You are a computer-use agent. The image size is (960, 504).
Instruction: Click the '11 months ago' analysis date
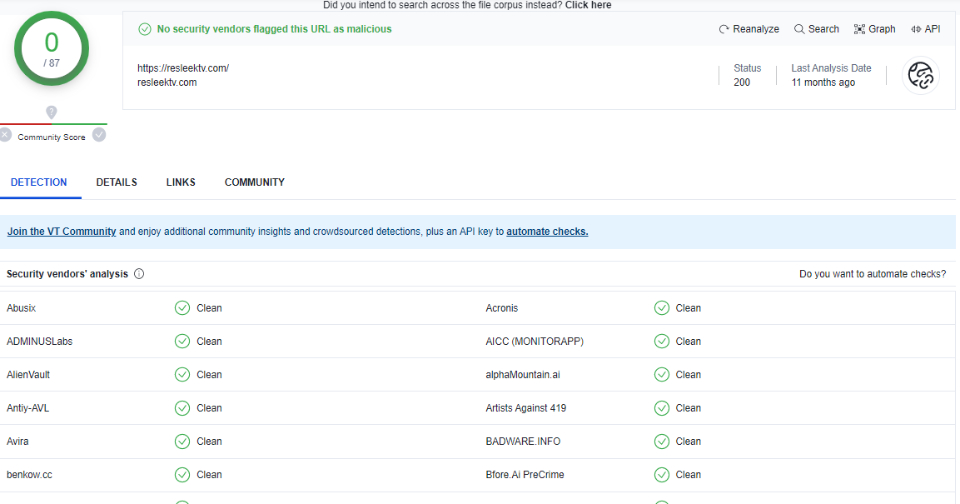pos(823,82)
